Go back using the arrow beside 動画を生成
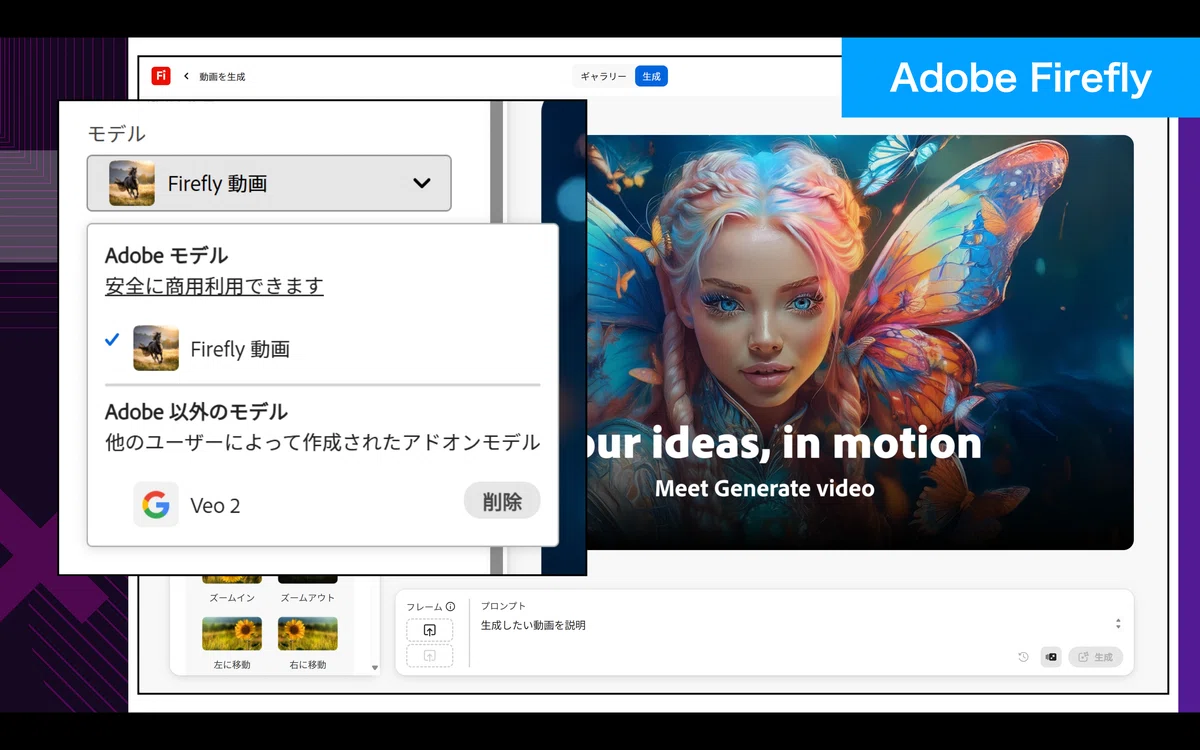This screenshot has height=750, width=1200. tap(186, 76)
